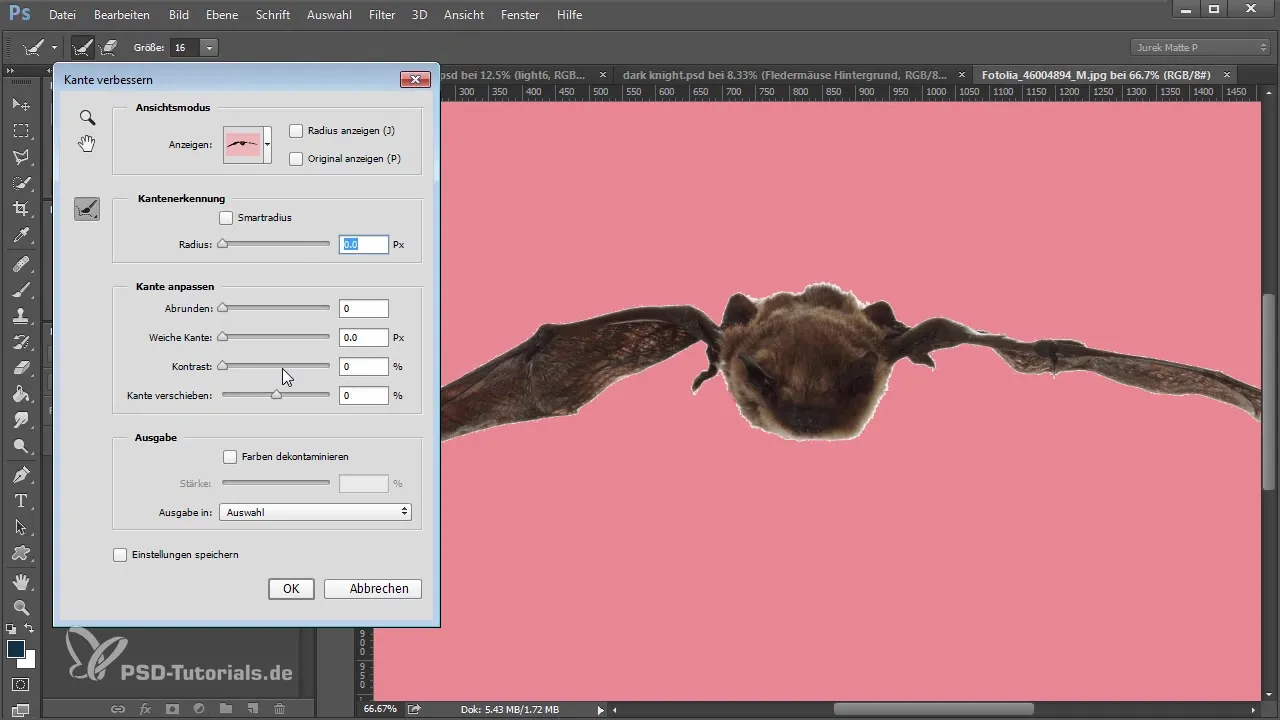The image size is (1280, 720).
Task: Open the Jurek Matte P workspace dropdown
Action: tap(1200, 47)
